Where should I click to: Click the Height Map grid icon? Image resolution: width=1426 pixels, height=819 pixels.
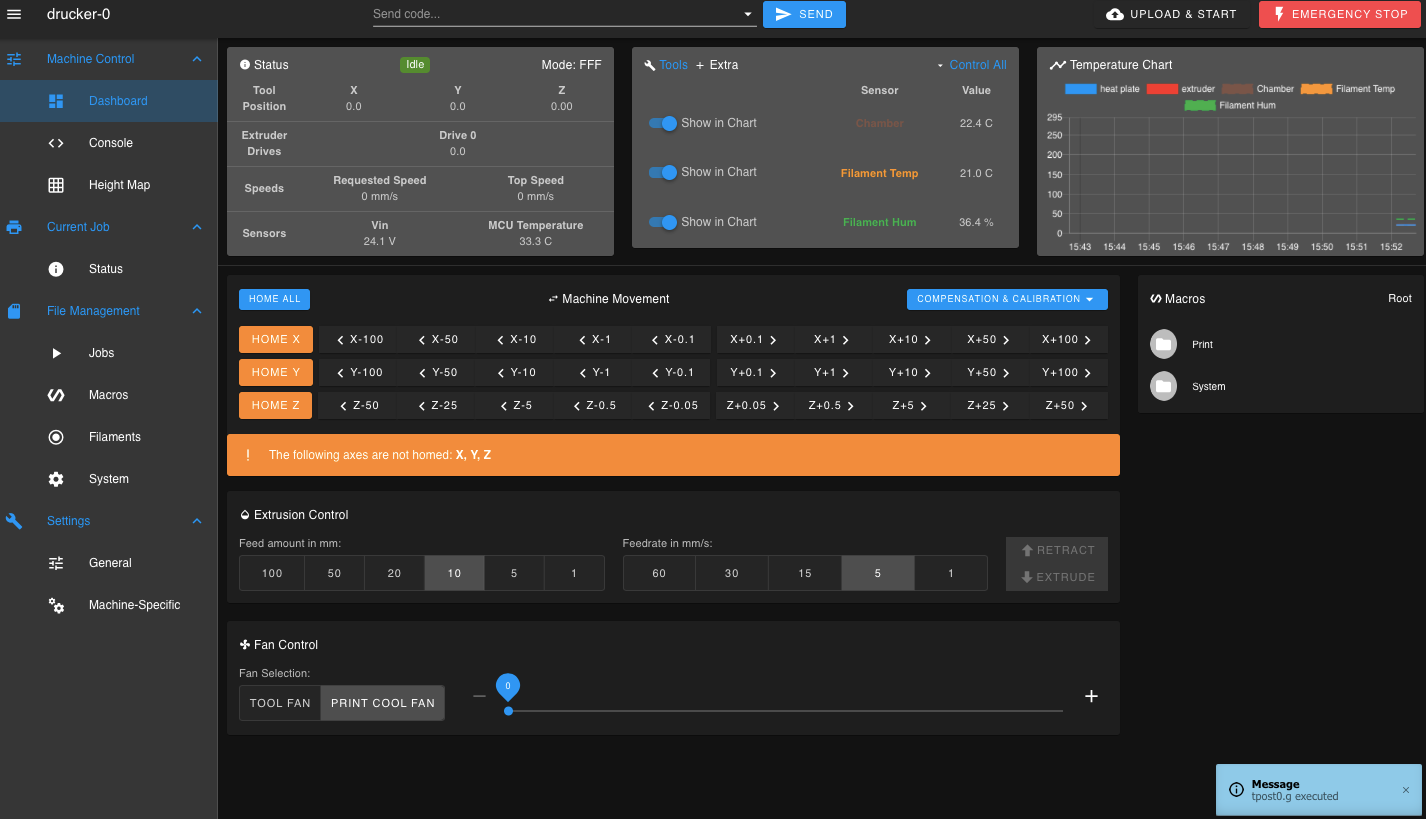click(56, 185)
